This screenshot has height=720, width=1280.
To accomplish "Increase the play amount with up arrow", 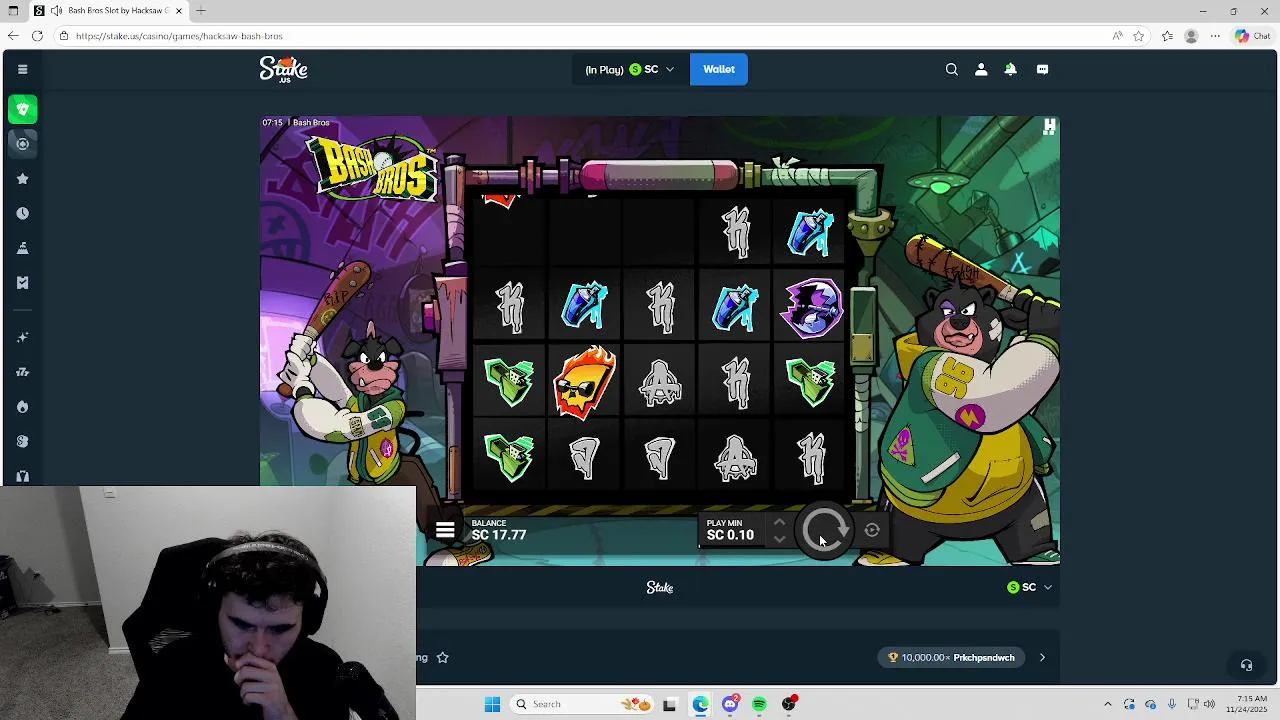I will [x=779, y=522].
